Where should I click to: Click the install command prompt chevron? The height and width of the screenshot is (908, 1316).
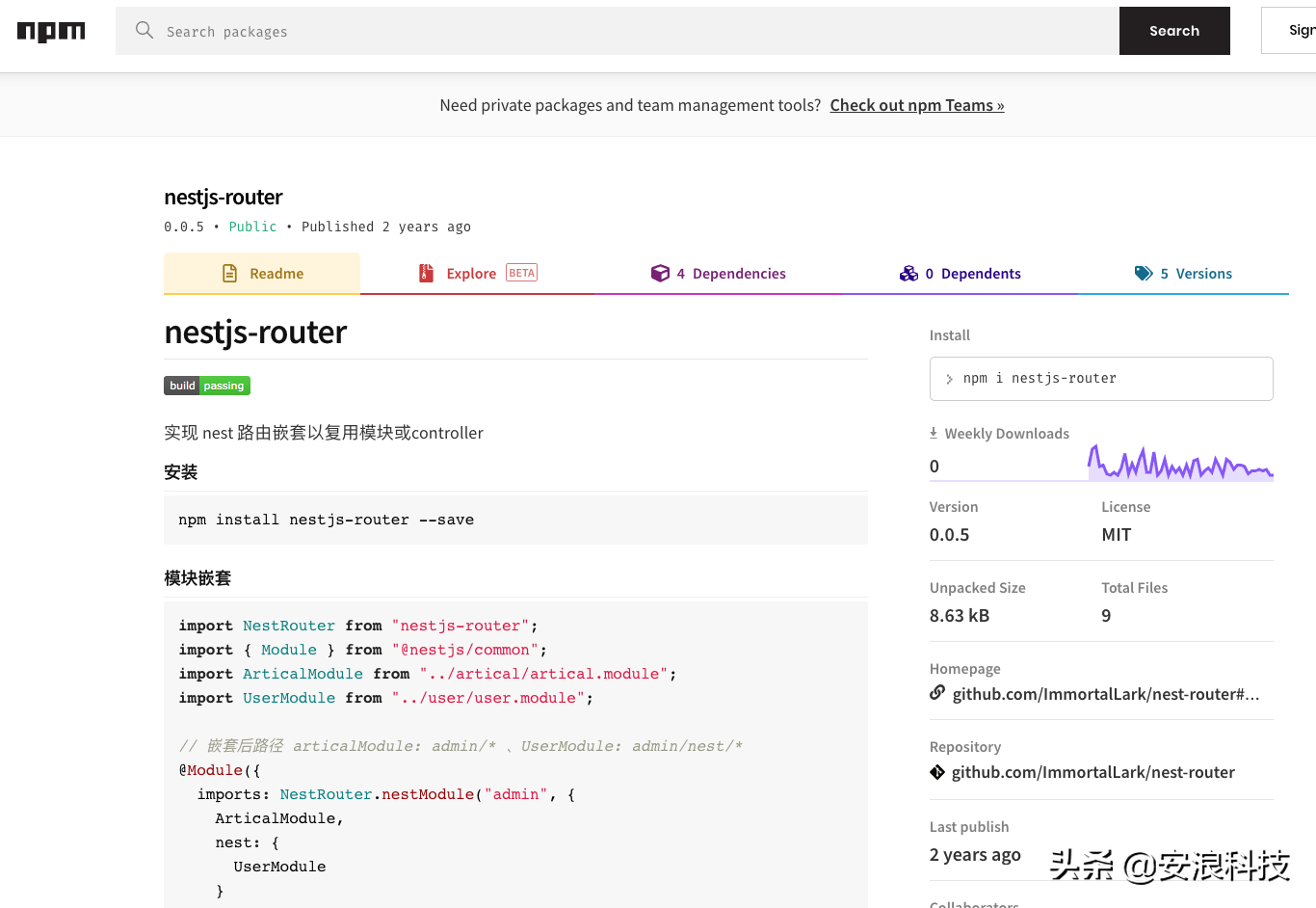pos(950,379)
